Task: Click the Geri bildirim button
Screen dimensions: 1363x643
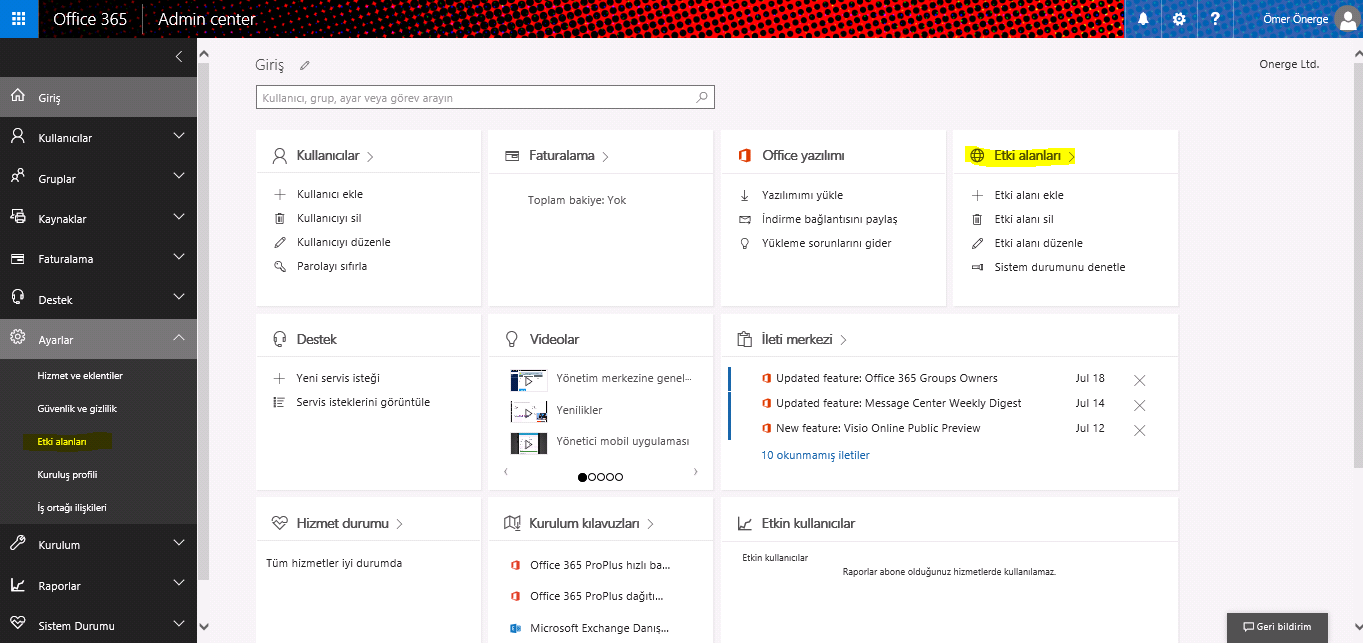Action: coord(1277,627)
